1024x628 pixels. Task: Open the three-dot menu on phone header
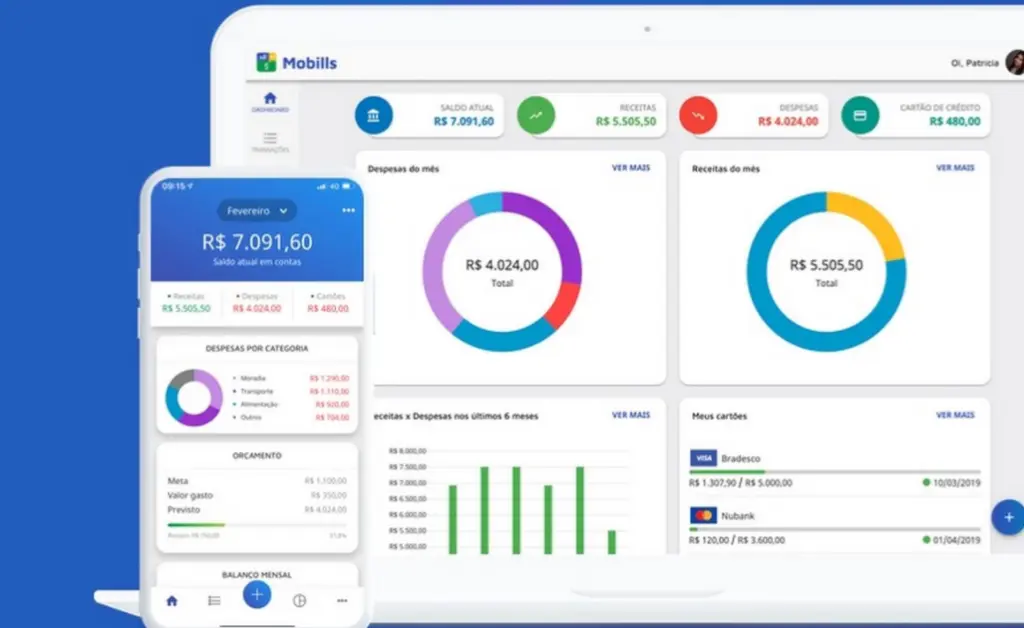tap(348, 211)
